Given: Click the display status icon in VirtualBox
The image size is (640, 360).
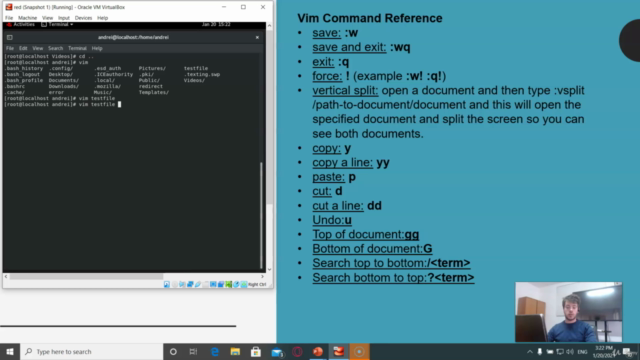Looking at the screenshot, I should click(213, 284).
